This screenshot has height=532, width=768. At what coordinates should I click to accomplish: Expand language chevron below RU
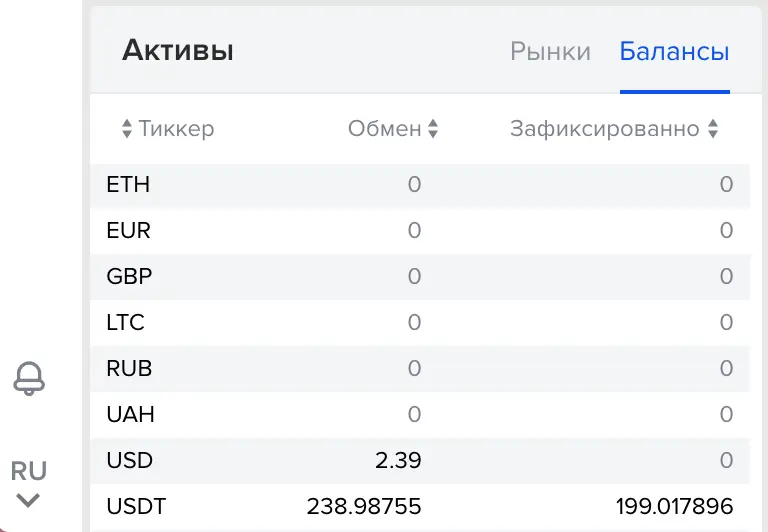(29, 500)
